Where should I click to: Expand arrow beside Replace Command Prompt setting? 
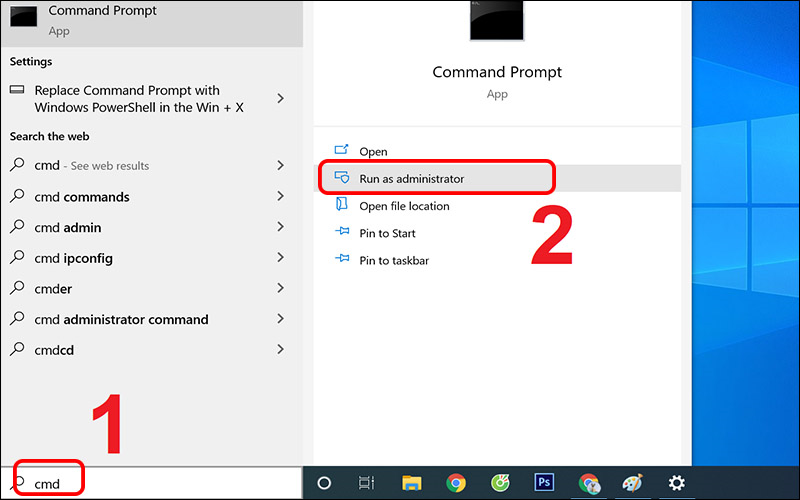click(281, 98)
